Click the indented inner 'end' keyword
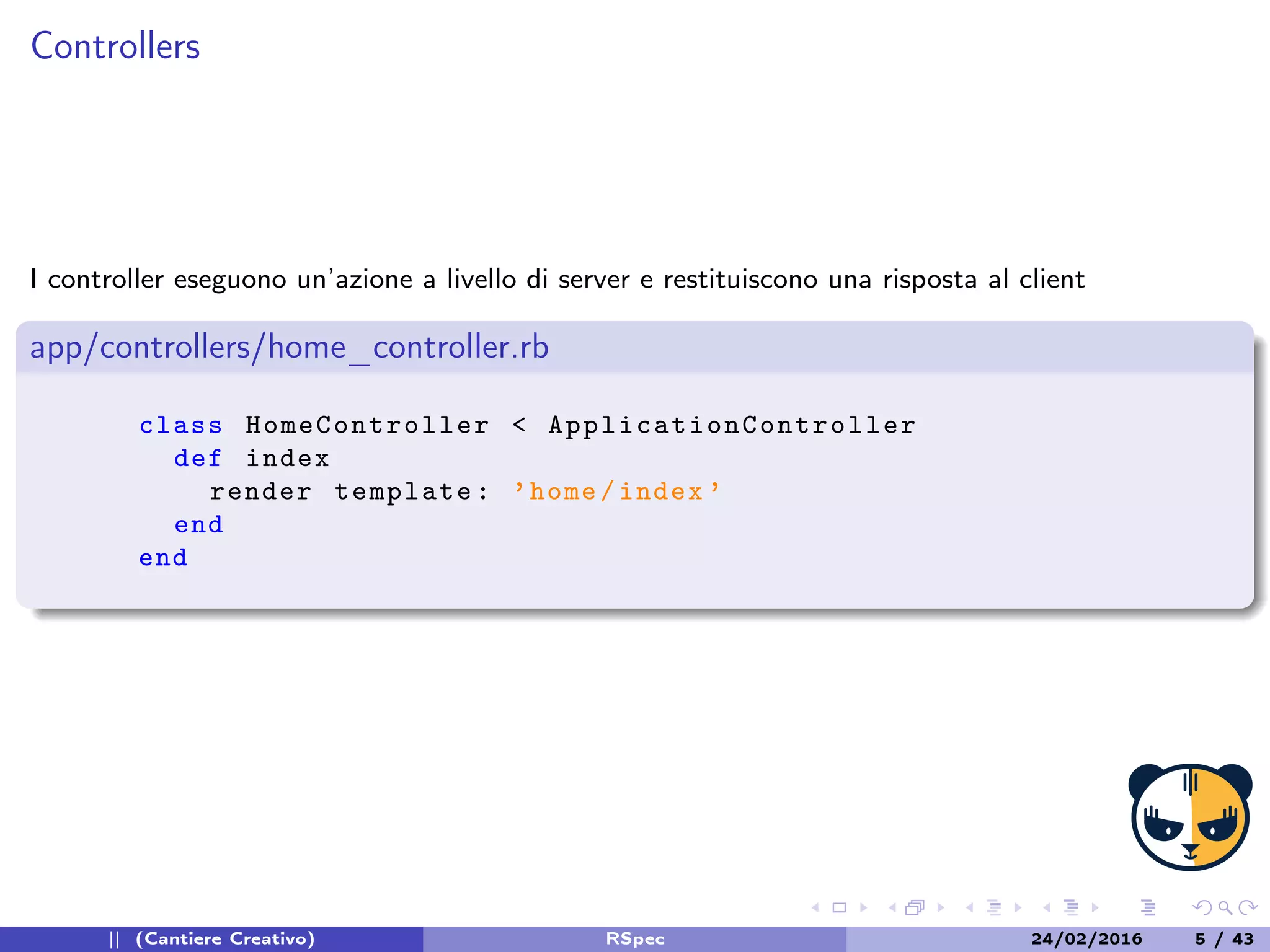This screenshot has height=952, width=1270. coord(198,525)
